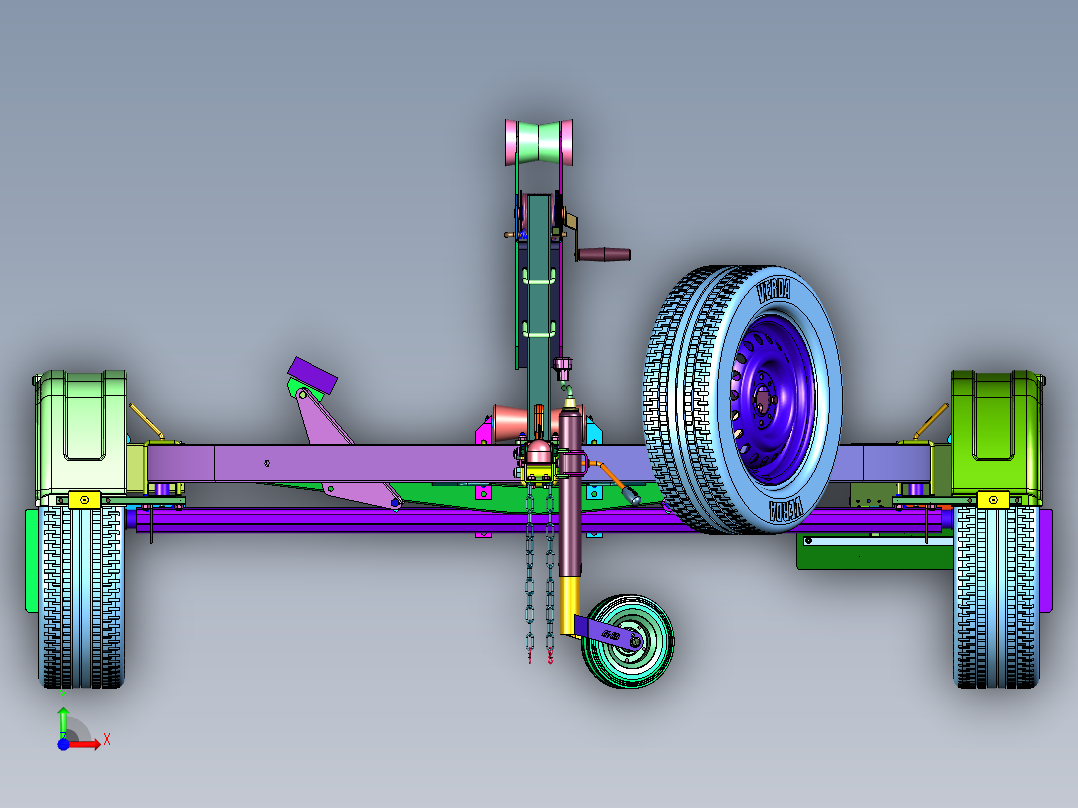
Task: Pick the purple mud flap beside right tire
Action: [x=1046, y=560]
